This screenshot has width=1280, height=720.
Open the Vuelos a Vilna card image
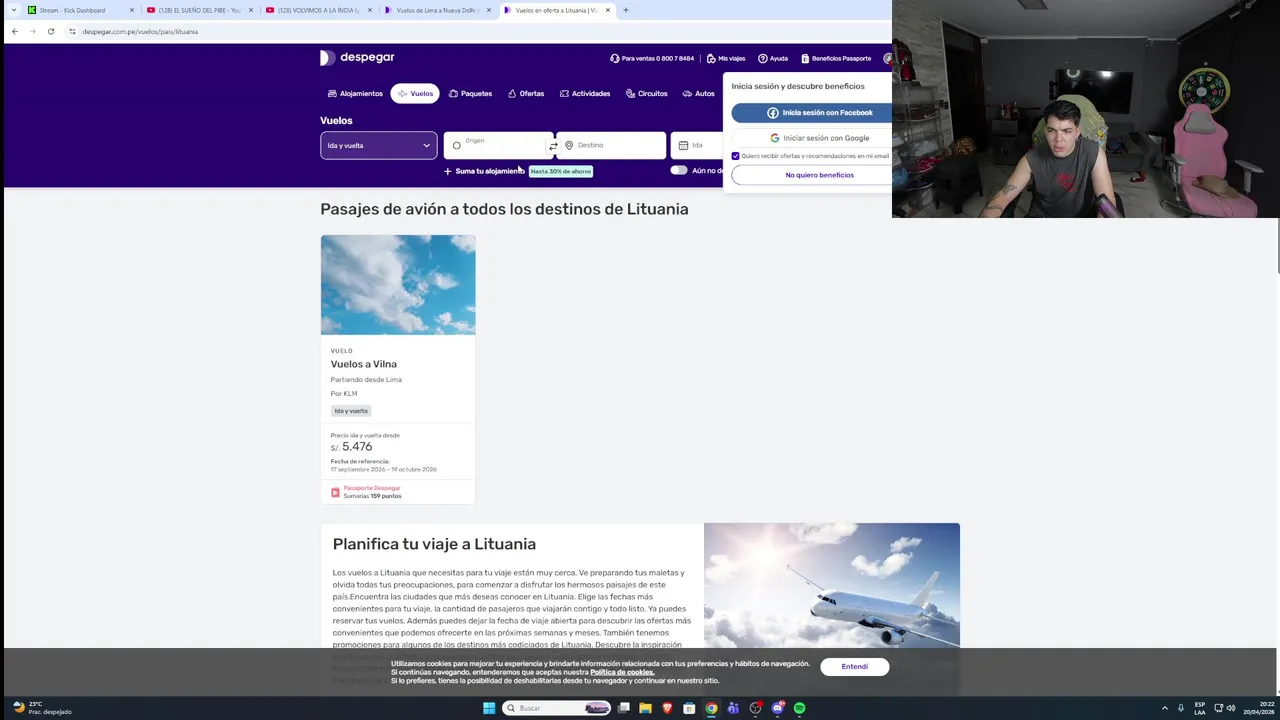tap(398, 285)
